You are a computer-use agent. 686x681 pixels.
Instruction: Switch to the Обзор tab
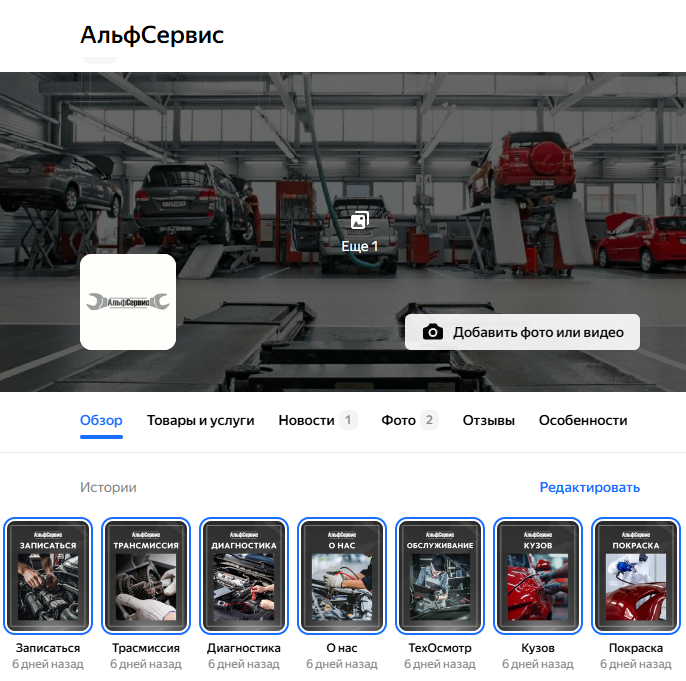coord(101,420)
